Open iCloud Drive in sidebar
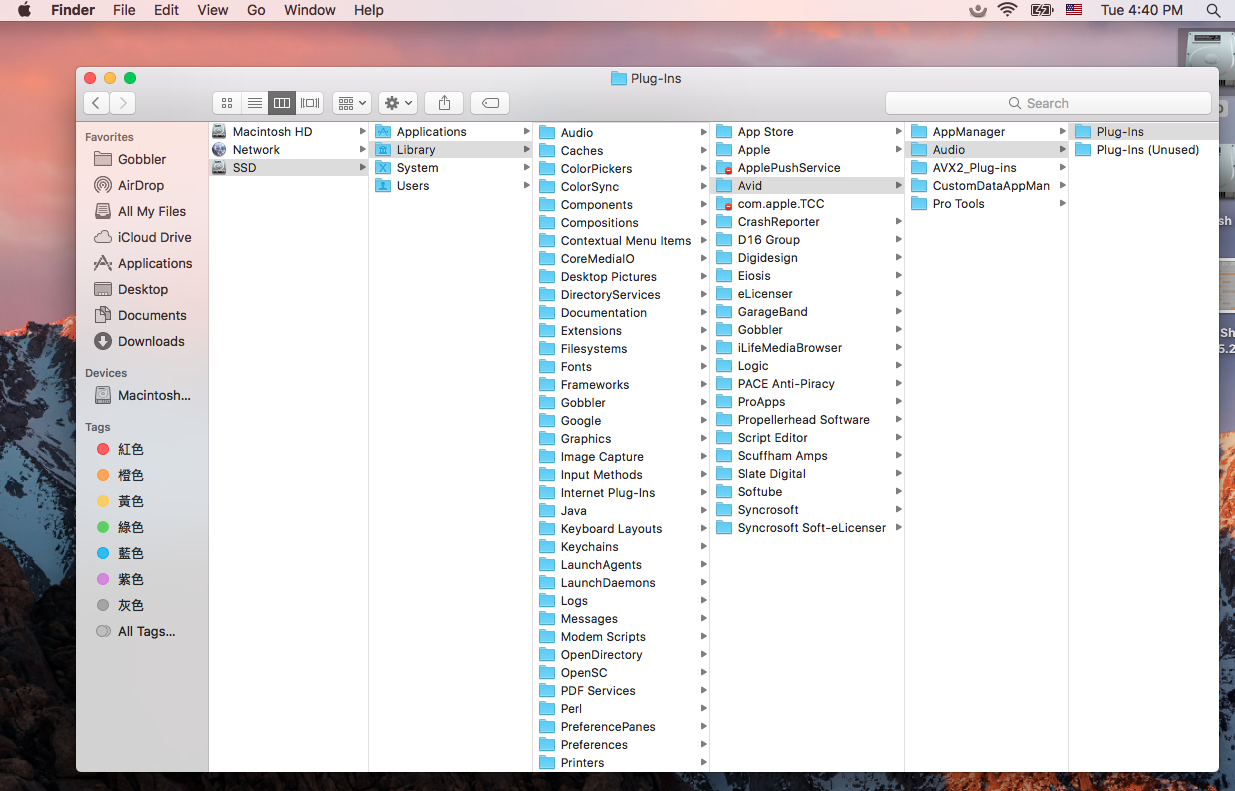The image size is (1235, 791). [154, 237]
